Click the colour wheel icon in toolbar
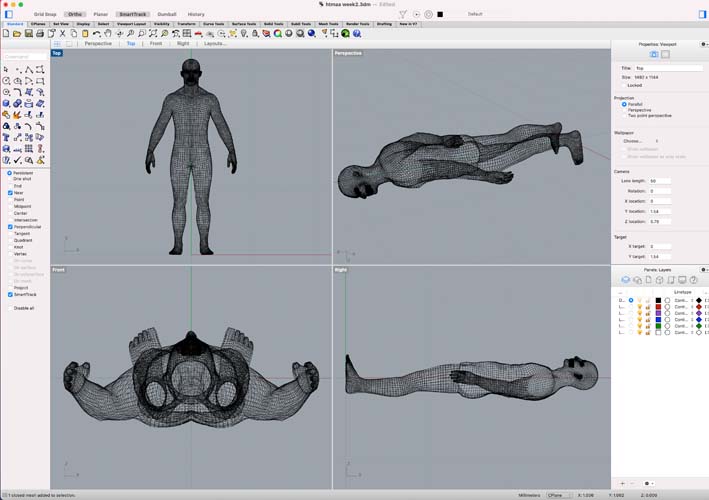Viewport: 709px width, 500px height. (x=278, y=33)
